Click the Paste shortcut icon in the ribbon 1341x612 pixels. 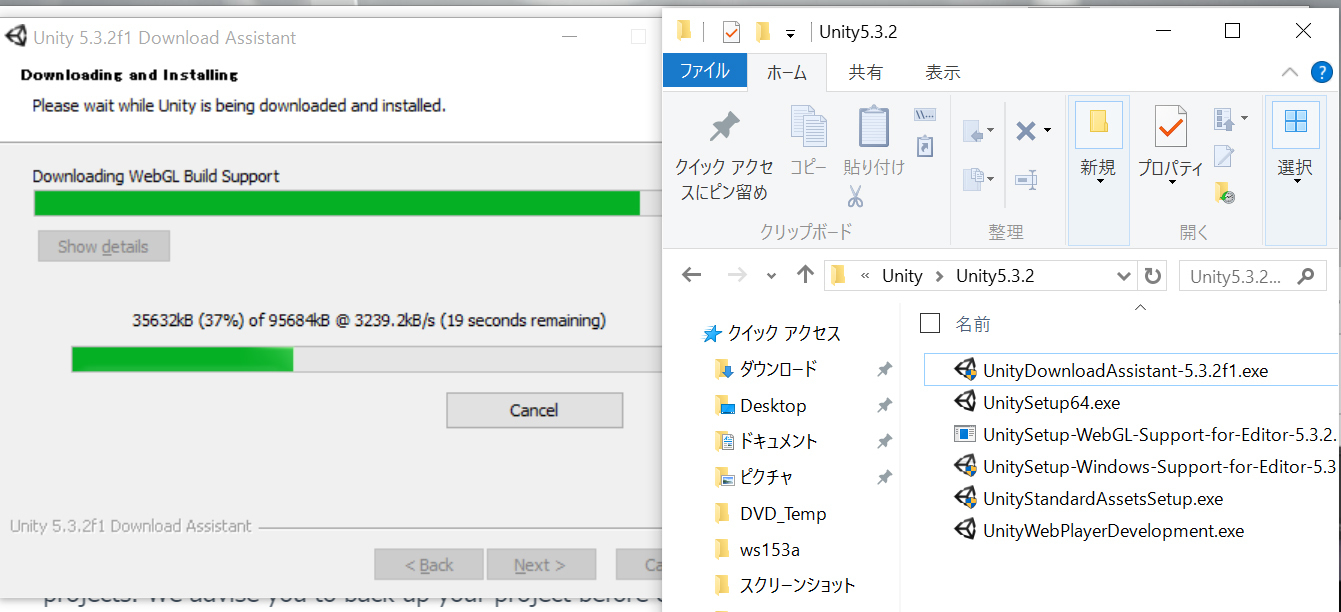pos(924,146)
